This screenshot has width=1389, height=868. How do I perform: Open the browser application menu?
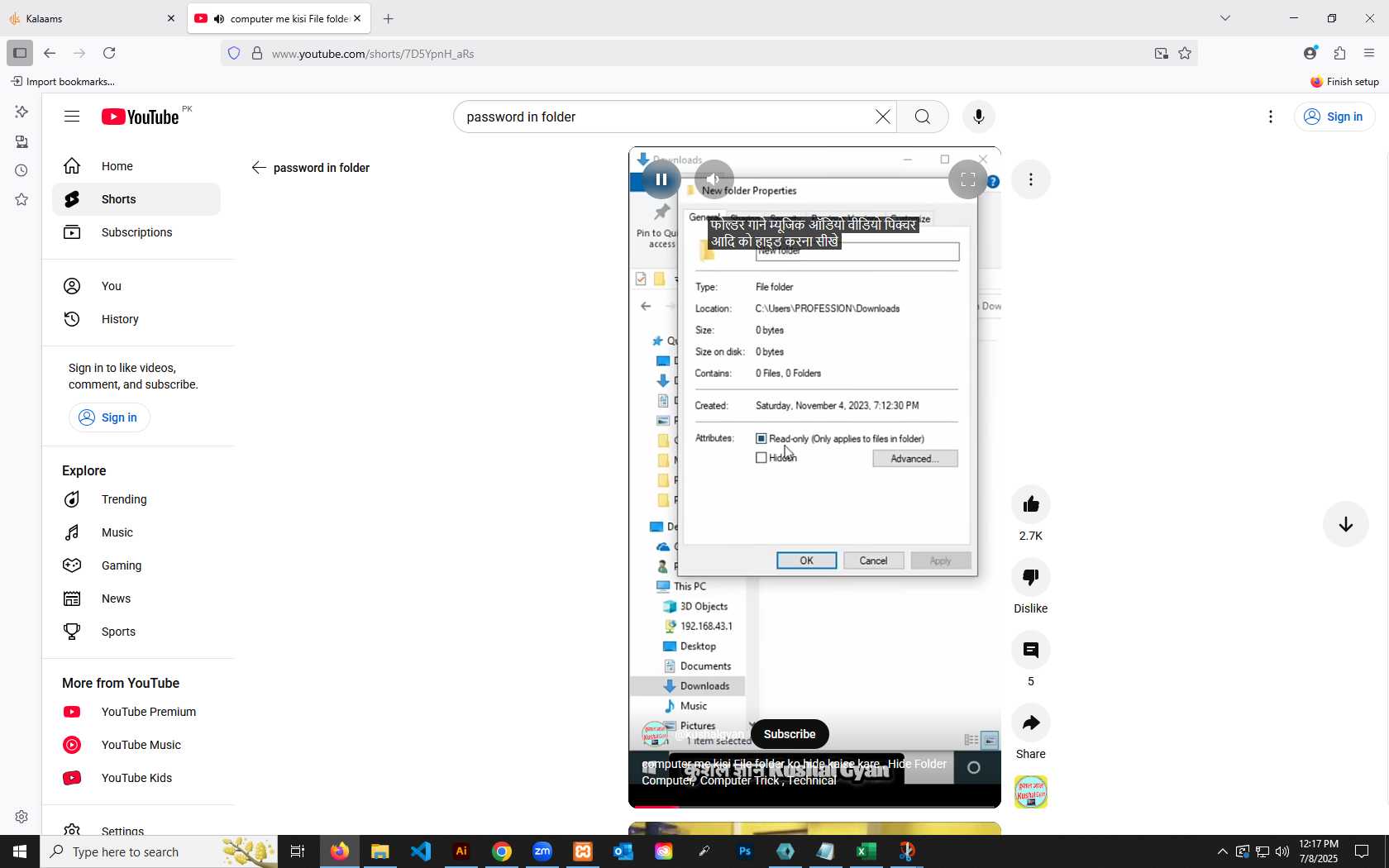1369,53
